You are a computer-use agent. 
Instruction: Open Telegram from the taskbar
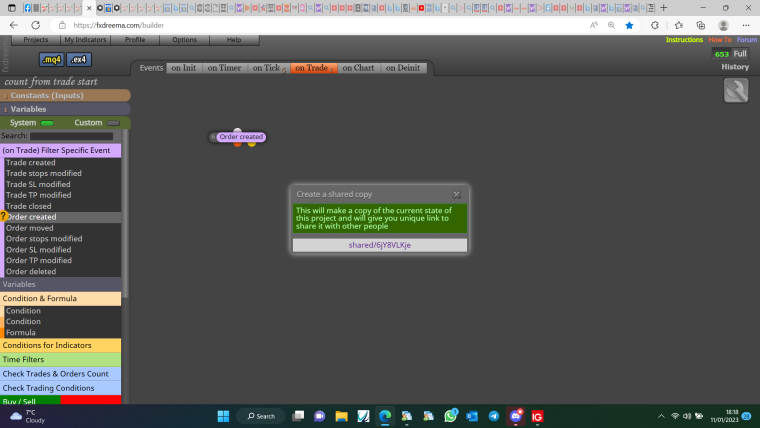[x=493, y=416]
